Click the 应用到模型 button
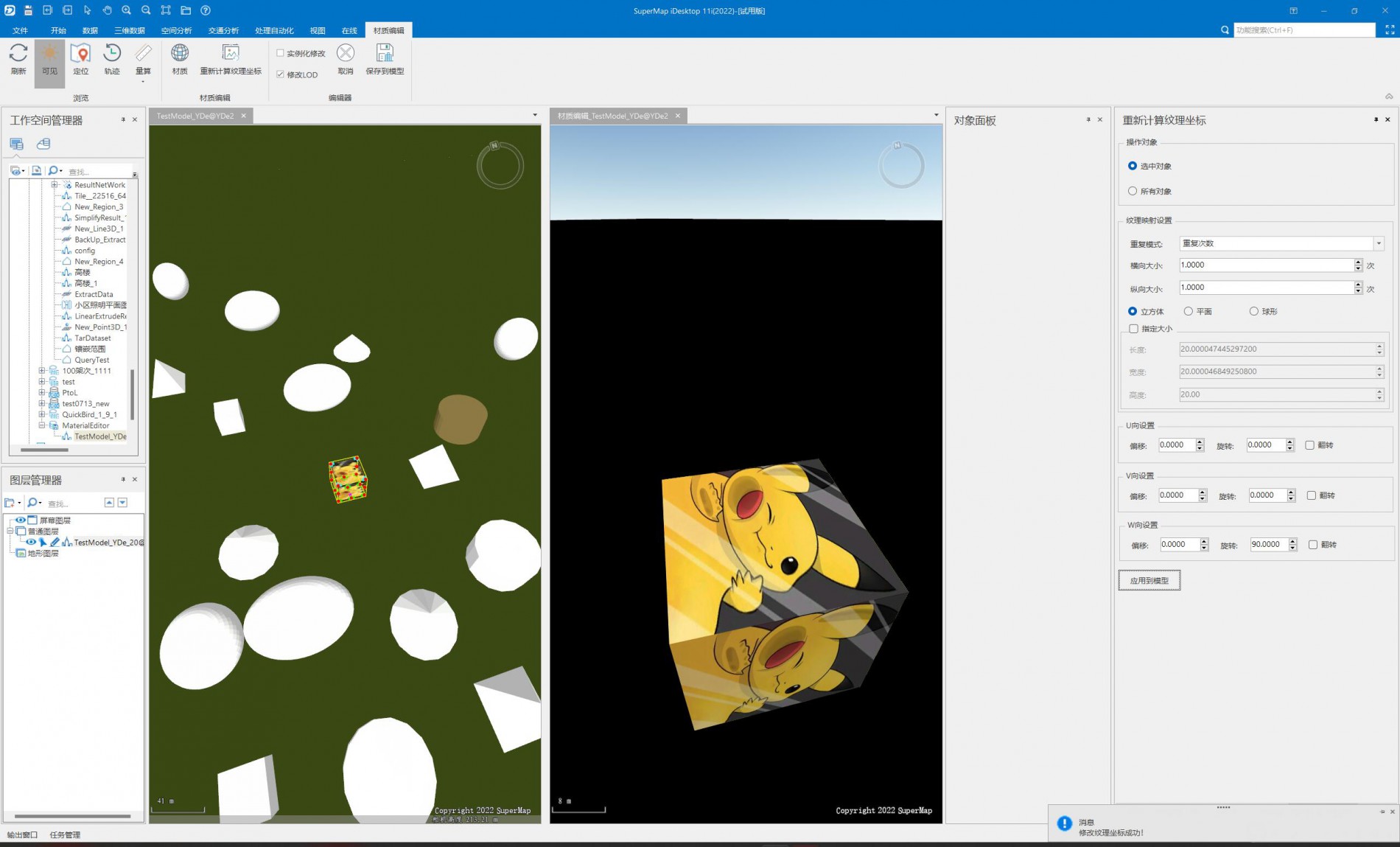The width and height of the screenshot is (1400, 847). [x=1149, y=581]
